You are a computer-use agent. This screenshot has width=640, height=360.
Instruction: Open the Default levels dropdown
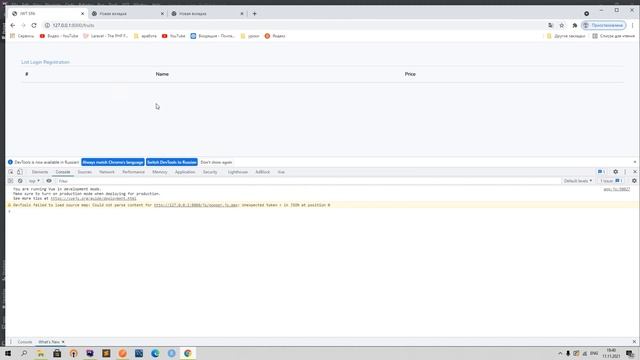pos(578,181)
